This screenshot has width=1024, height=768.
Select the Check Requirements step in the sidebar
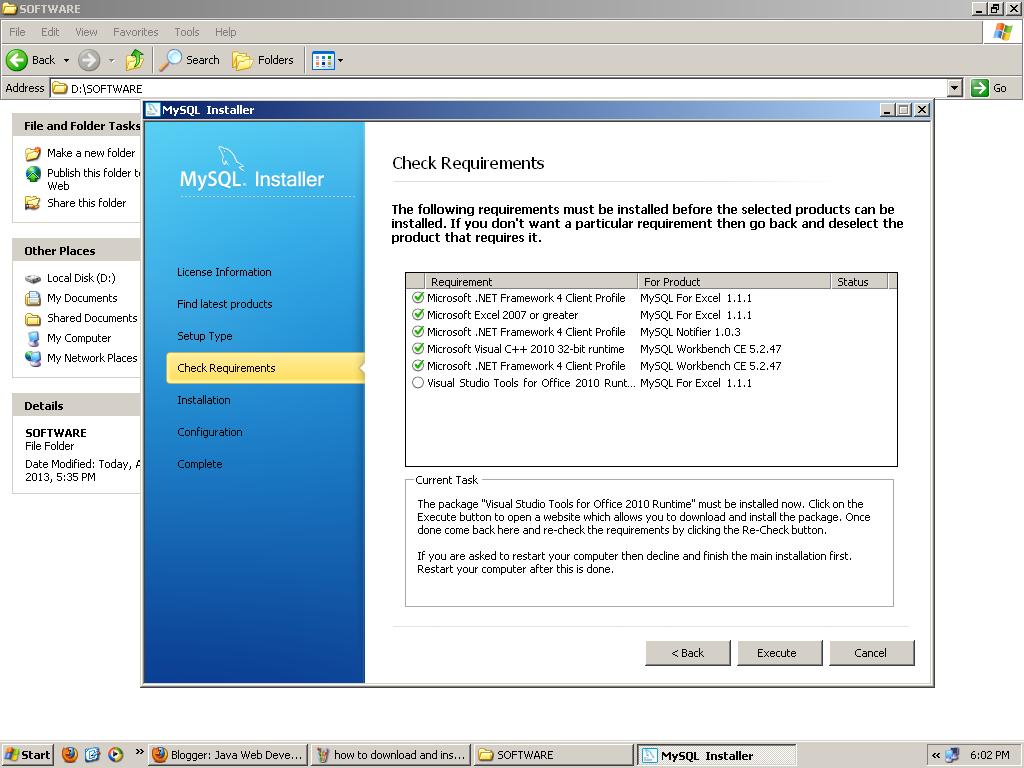click(x=224, y=368)
